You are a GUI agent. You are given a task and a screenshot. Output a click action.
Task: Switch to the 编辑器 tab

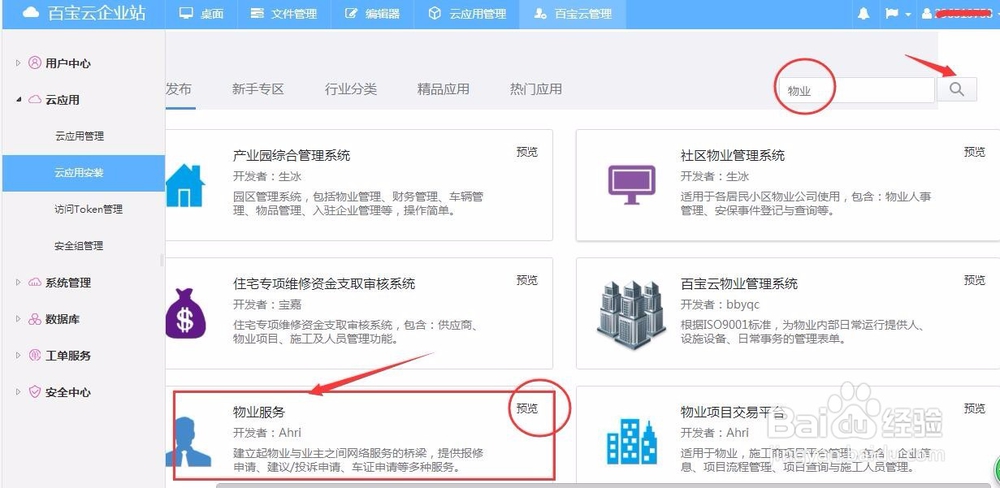tap(372, 14)
